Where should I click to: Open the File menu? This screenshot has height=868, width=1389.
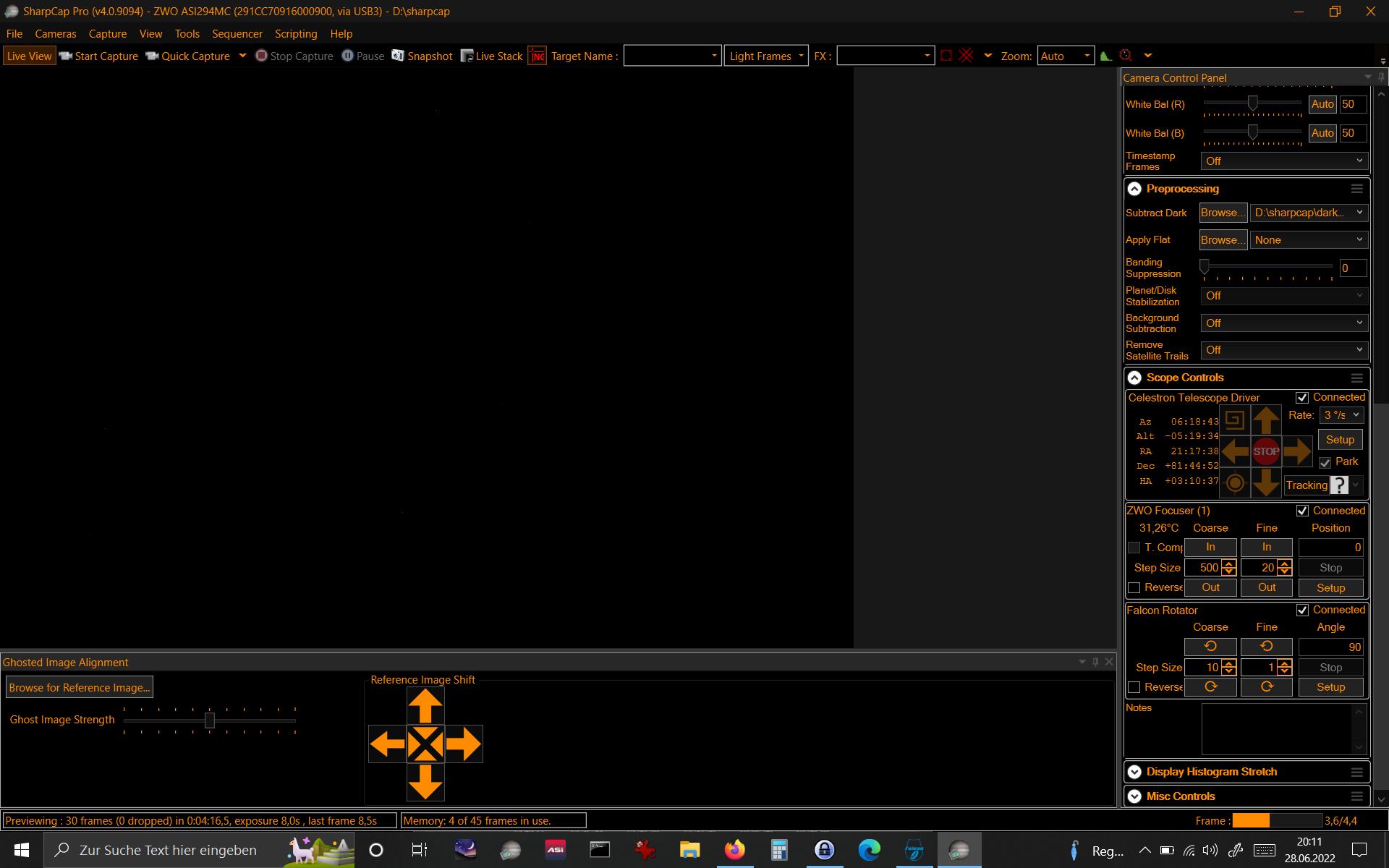pos(14,34)
